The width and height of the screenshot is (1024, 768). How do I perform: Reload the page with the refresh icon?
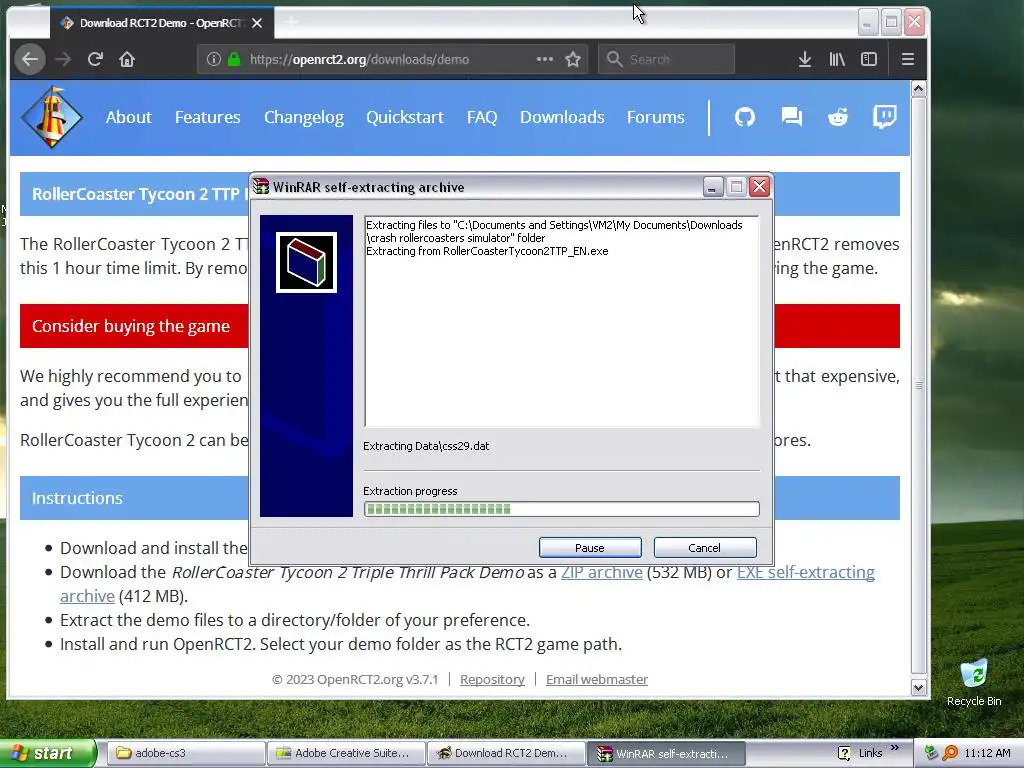coord(95,59)
